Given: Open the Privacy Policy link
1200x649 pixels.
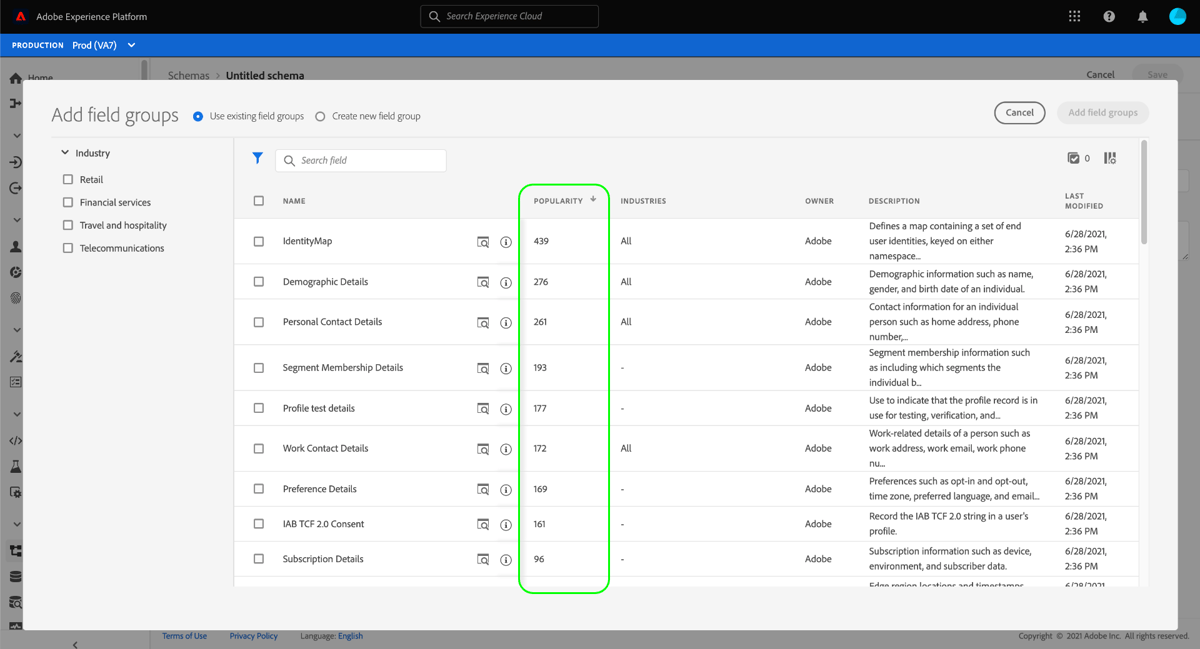Looking at the screenshot, I should 253,635.
